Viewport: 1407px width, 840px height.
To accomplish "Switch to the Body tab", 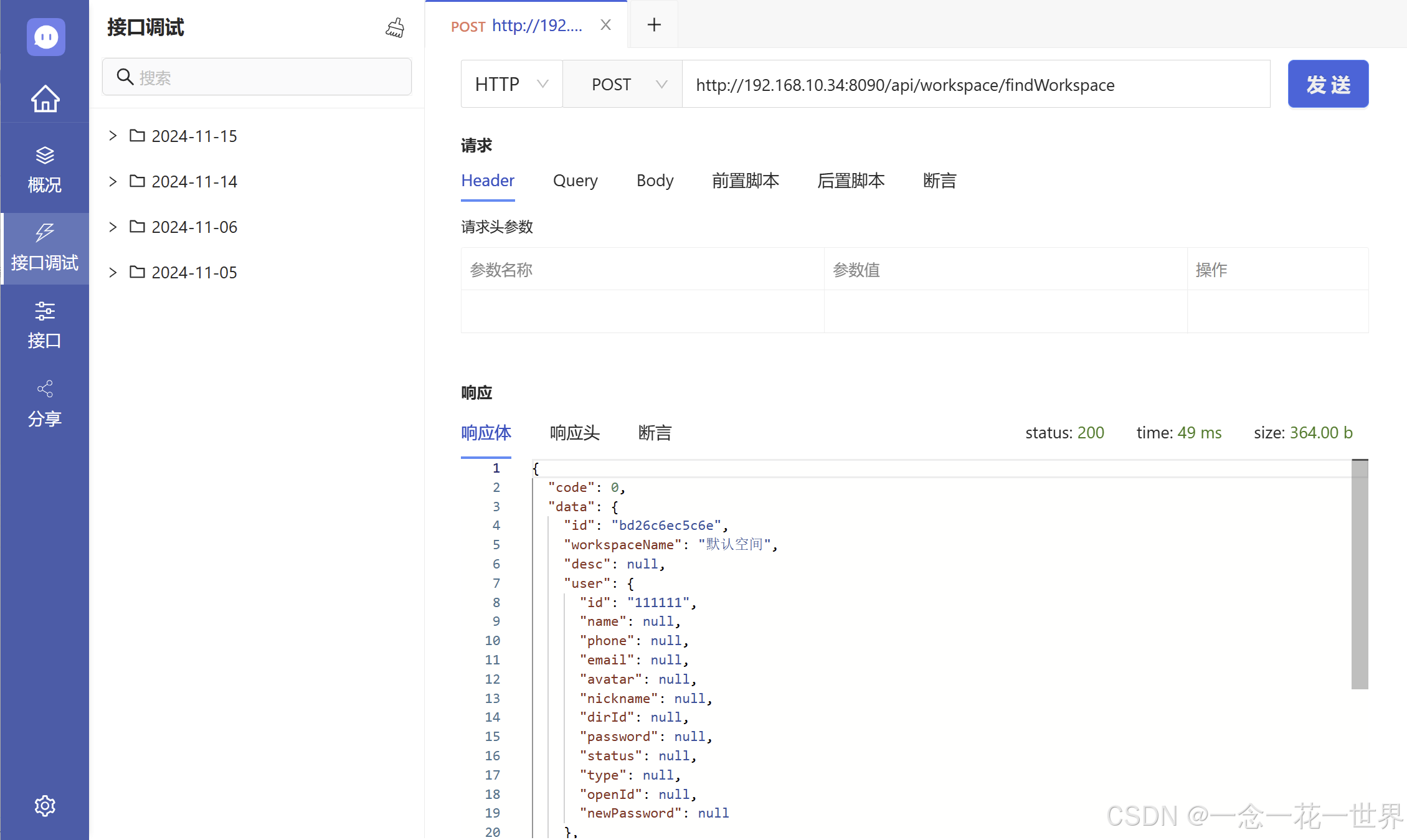I will click(x=655, y=181).
